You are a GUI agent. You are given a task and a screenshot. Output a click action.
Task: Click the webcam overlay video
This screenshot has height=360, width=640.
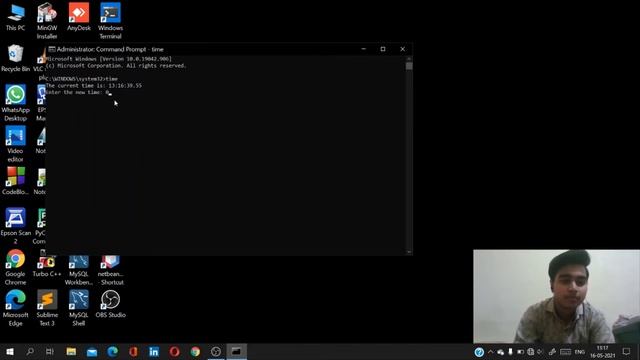556,296
